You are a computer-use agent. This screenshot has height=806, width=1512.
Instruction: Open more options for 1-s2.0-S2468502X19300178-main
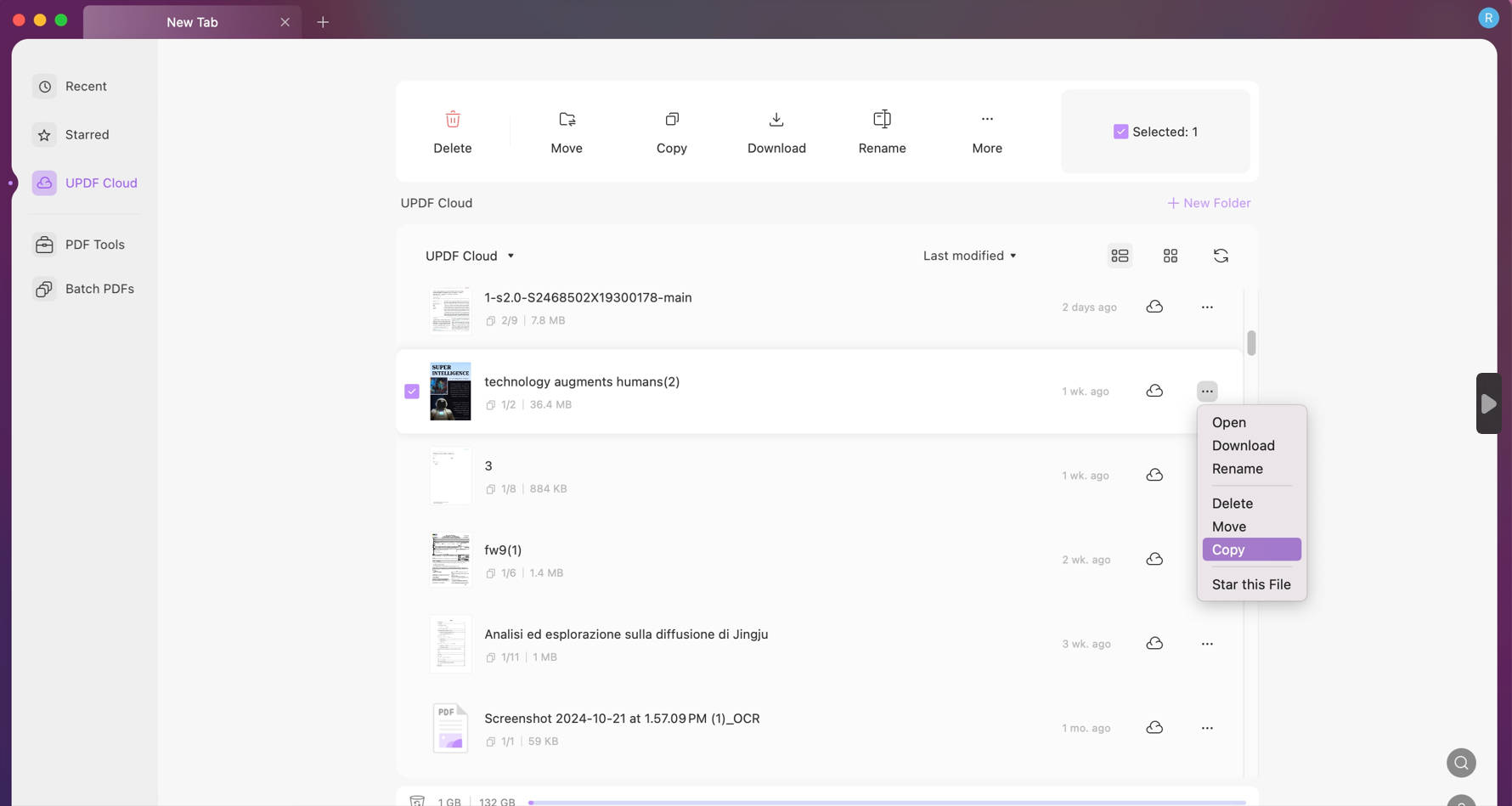coord(1207,307)
